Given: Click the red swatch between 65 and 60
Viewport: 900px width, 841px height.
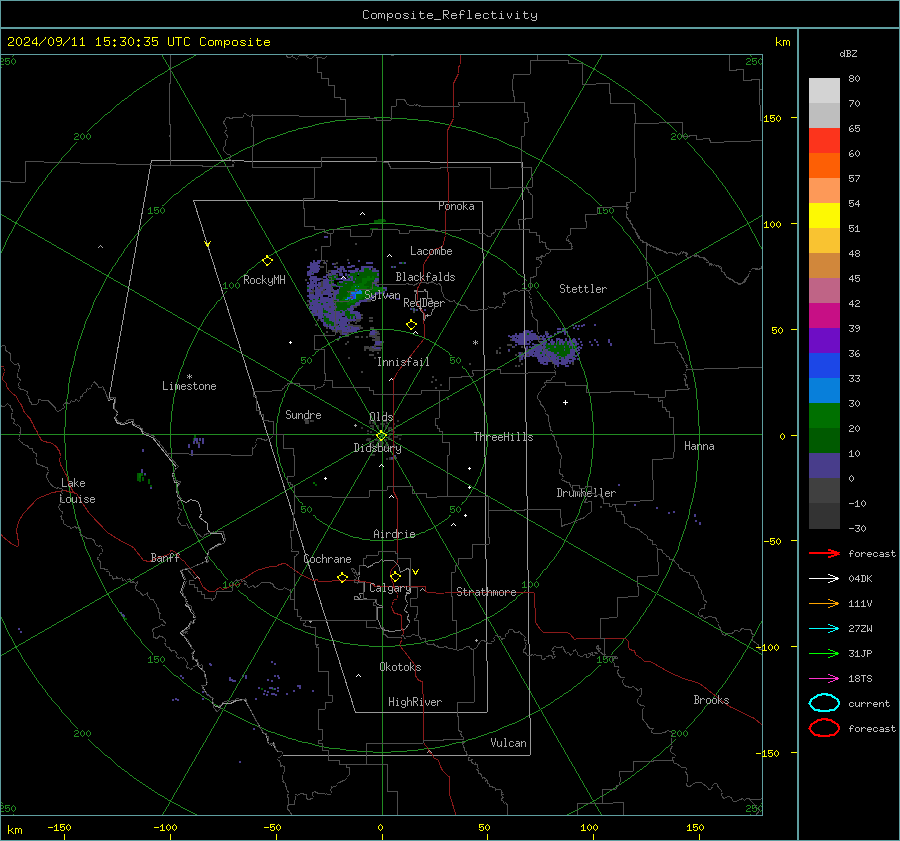Looking at the screenshot, I should click(x=824, y=141).
